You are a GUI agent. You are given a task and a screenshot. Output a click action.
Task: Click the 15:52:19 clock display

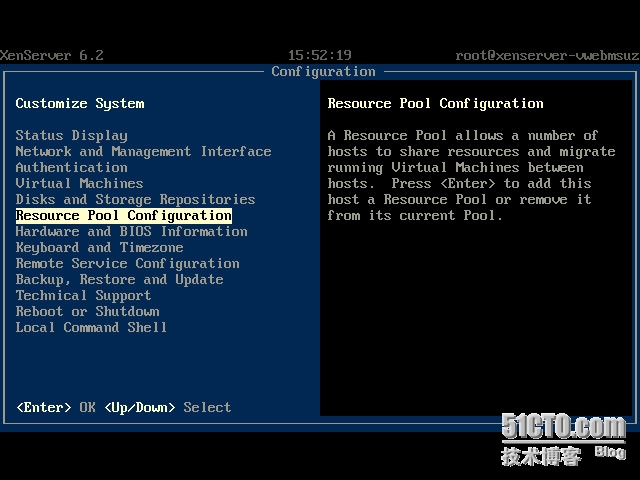(x=320, y=56)
